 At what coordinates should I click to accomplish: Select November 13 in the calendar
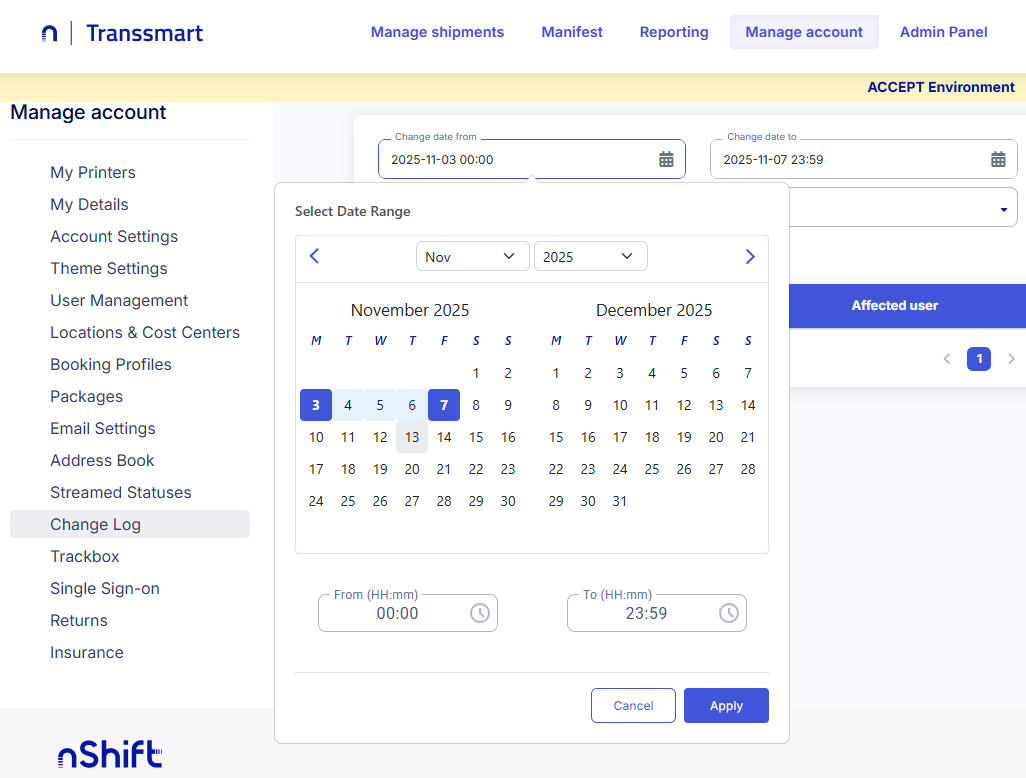(x=412, y=437)
